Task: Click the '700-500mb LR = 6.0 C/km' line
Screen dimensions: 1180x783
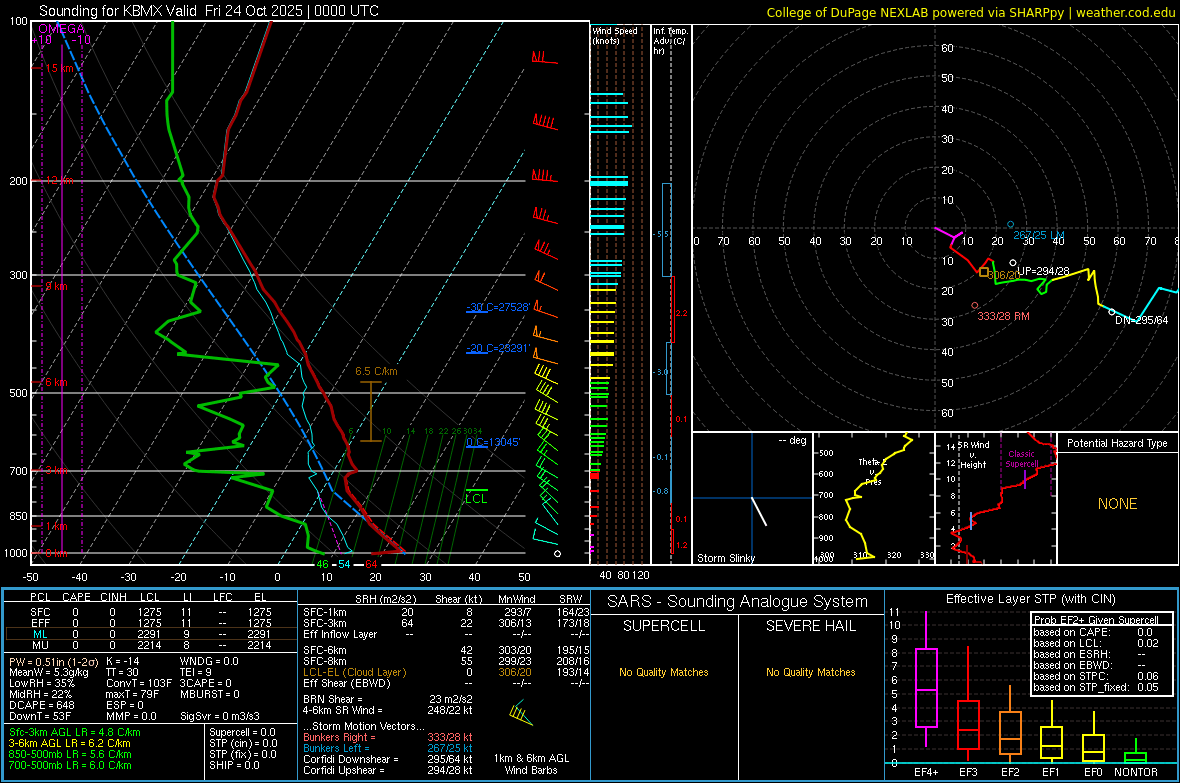Action: click(70, 765)
